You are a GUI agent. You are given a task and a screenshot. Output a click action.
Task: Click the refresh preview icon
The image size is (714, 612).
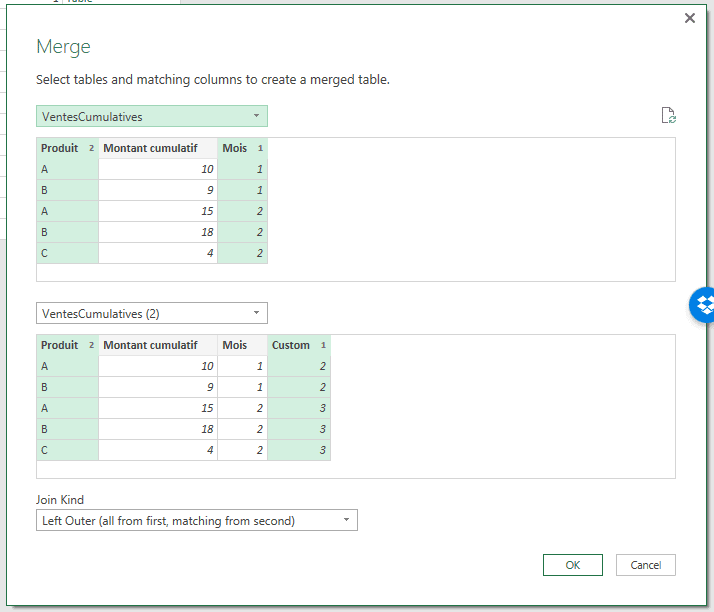pos(669,116)
